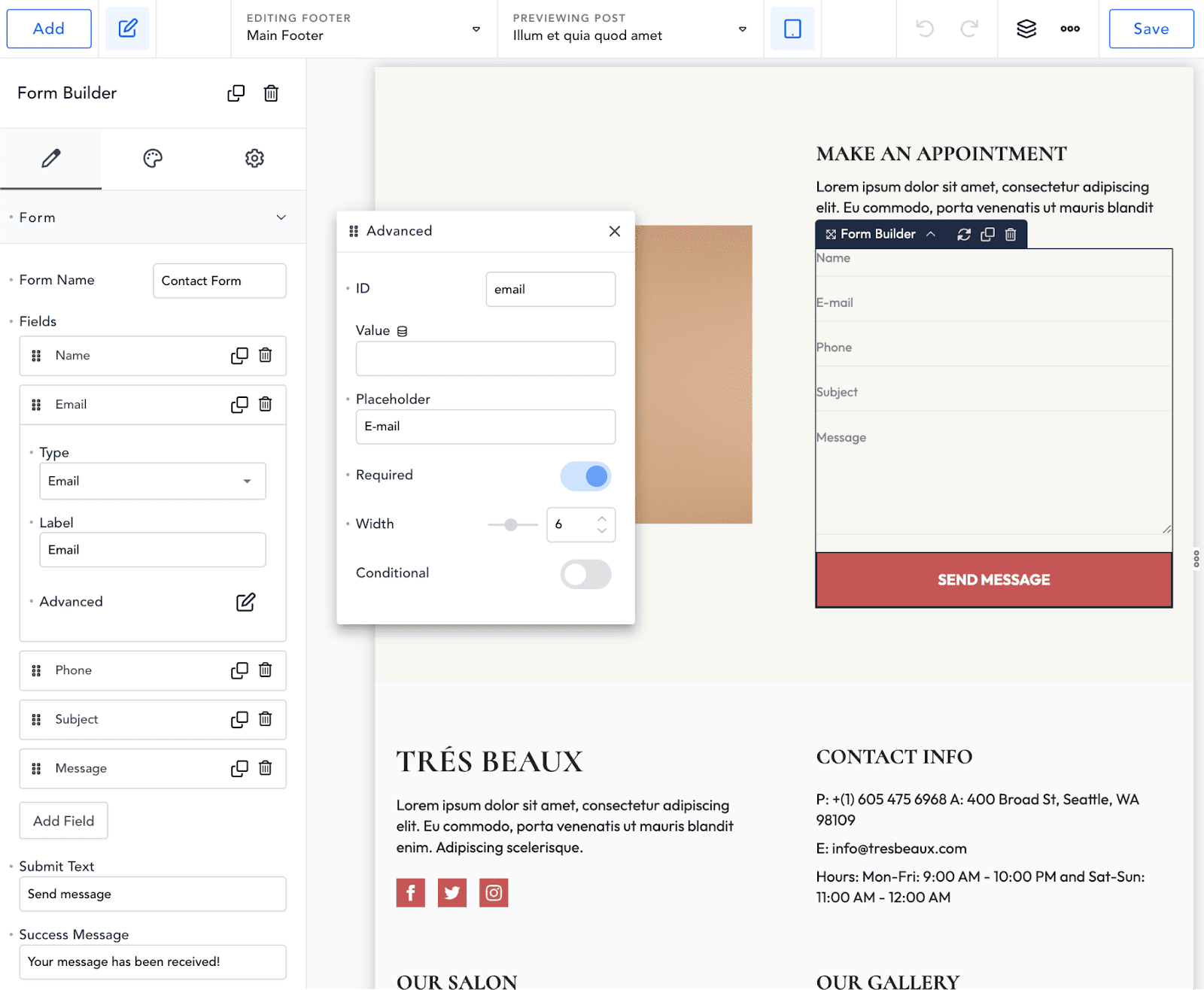Screen dimensions: 1204x990
Task: Open the Type dropdown set to Email
Action: (x=153, y=481)
